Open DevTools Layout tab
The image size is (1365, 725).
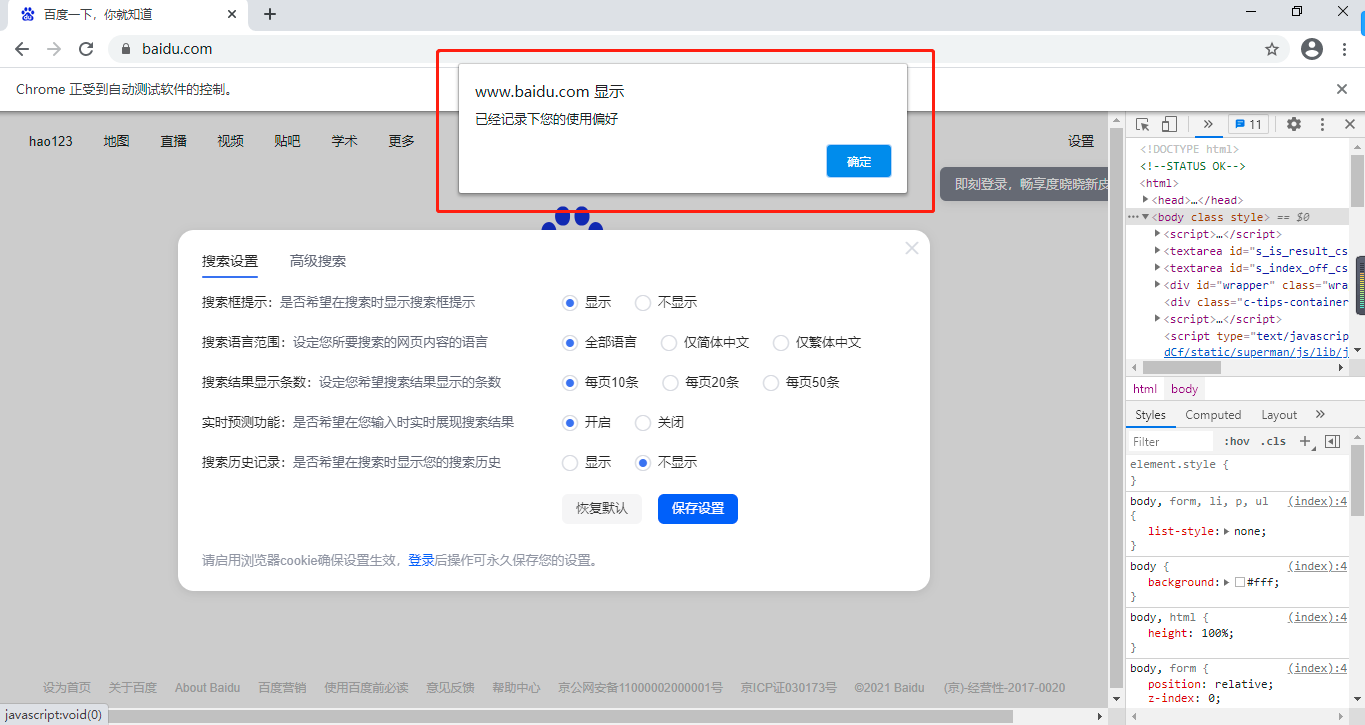1279,415
